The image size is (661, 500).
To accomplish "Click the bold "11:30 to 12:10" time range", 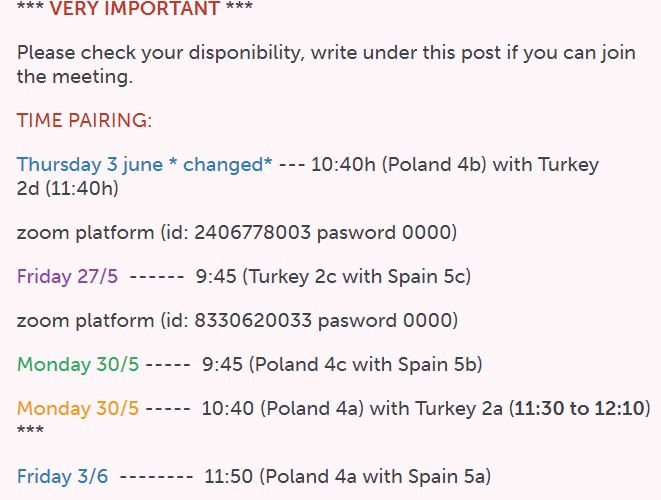I will (x=580, y=408).
